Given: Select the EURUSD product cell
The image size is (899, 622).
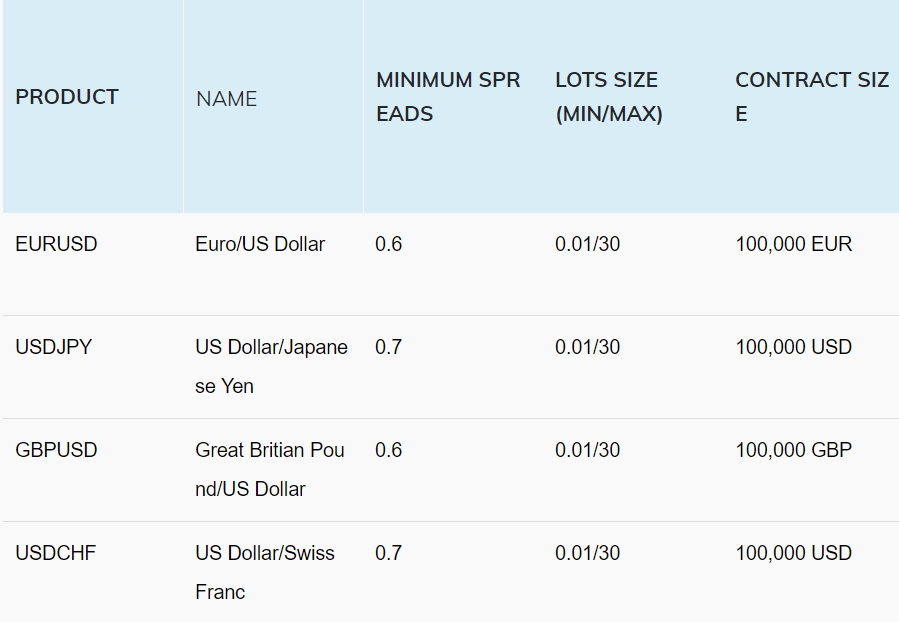Looking at the screenshot, I should pyautogui.click(x=56, y=244).
